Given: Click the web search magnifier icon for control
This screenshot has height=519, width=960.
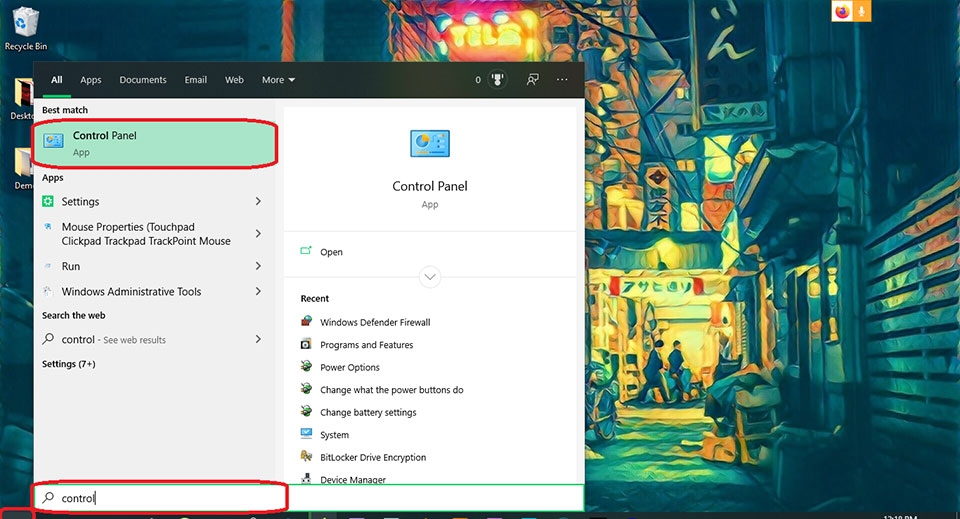Looking at the screenshot, I should (48, 339).
